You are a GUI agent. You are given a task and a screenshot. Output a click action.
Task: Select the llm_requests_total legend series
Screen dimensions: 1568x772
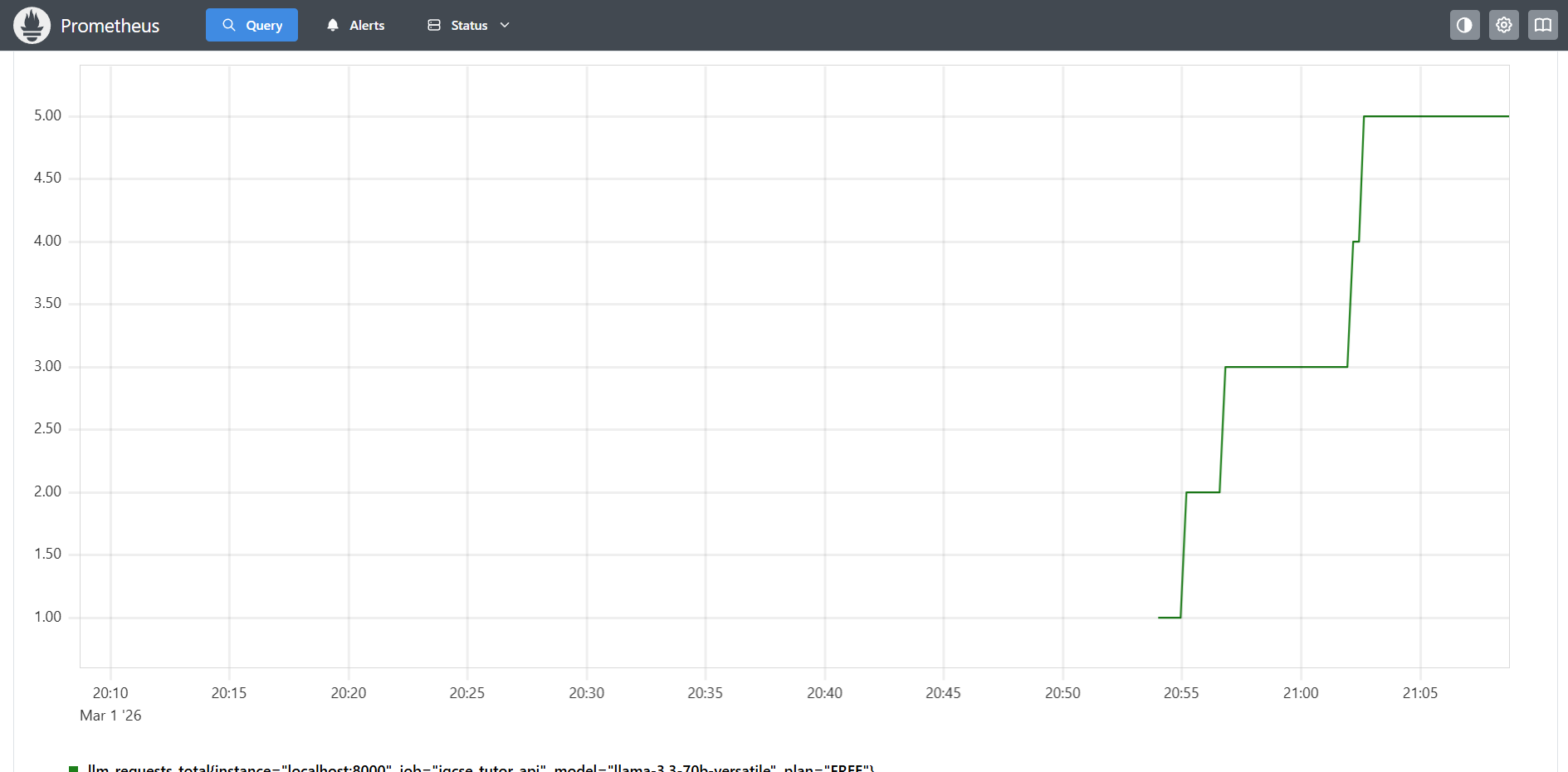(x=481, y=768)
